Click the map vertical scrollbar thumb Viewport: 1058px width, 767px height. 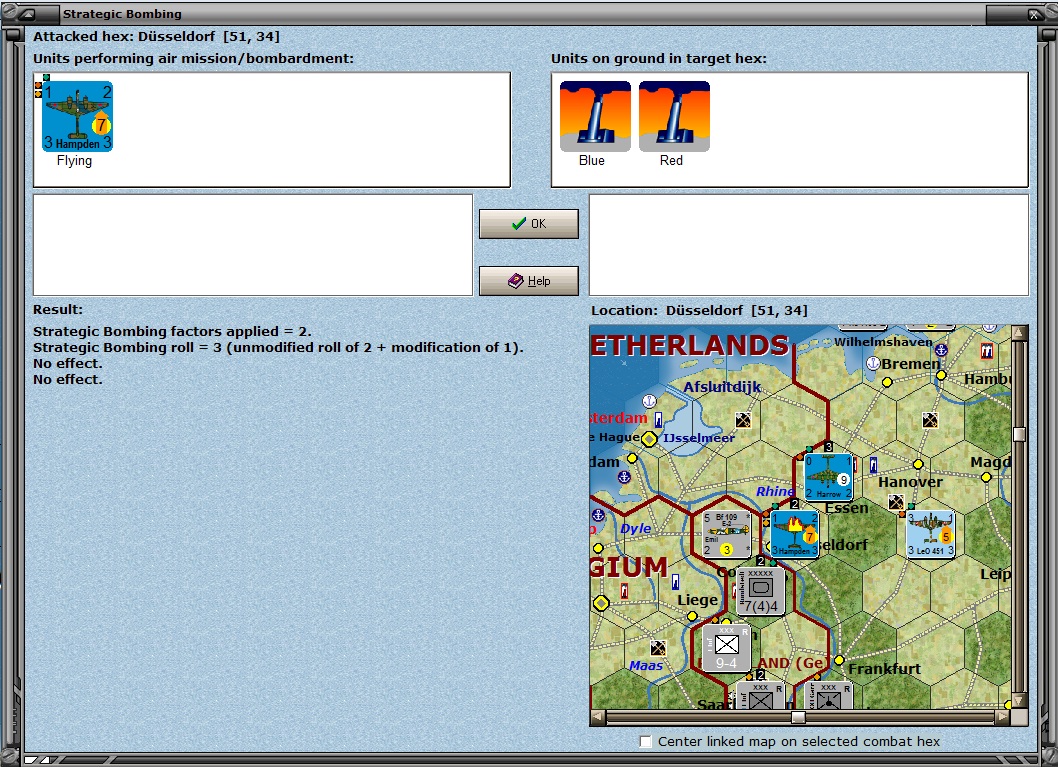tap(1020, 434)
